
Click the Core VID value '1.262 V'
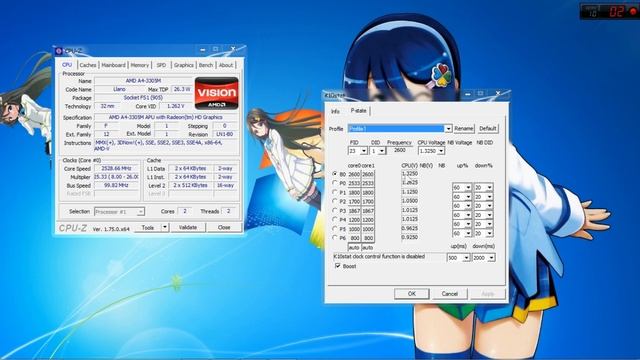176,106
